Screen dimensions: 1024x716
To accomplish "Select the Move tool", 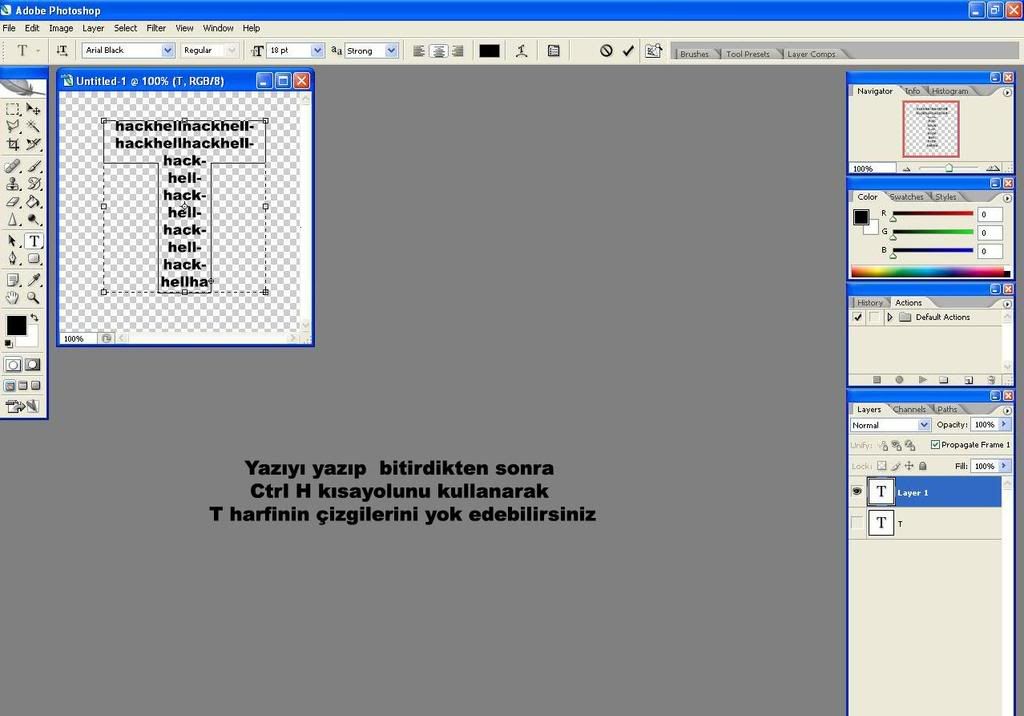I will pyautogui.click(x=33, y=109).
